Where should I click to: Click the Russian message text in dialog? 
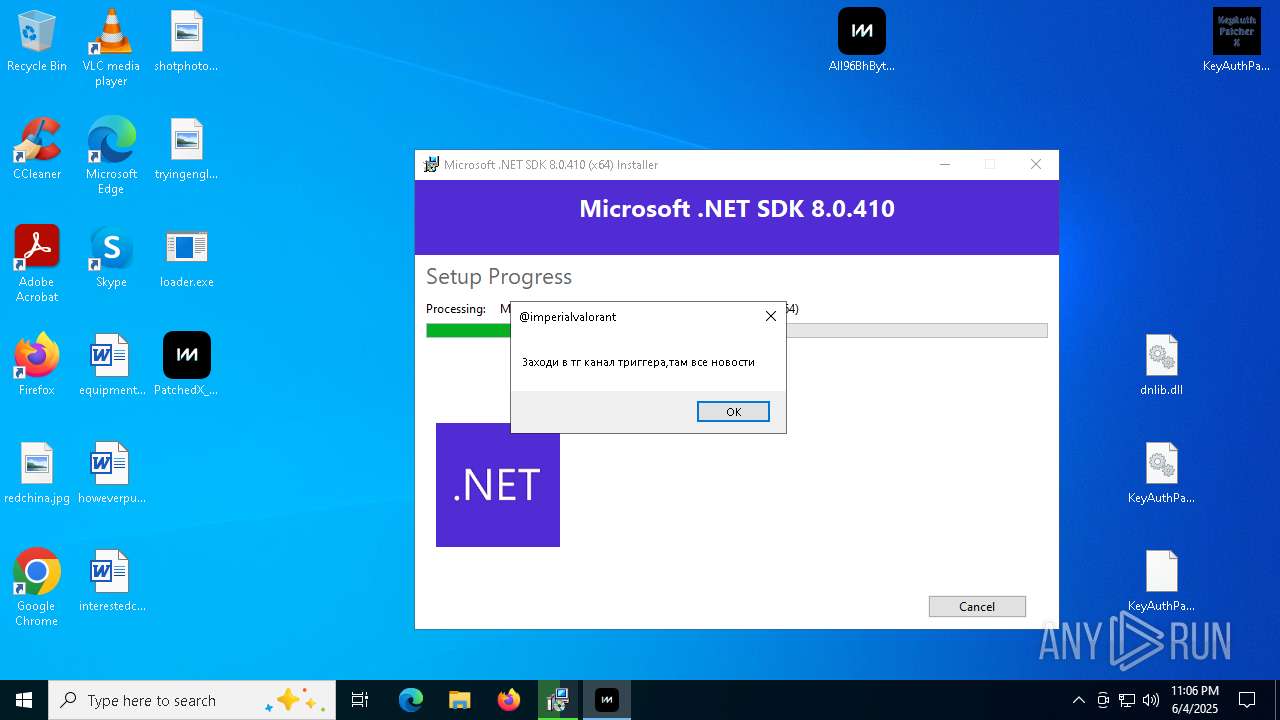638,362
